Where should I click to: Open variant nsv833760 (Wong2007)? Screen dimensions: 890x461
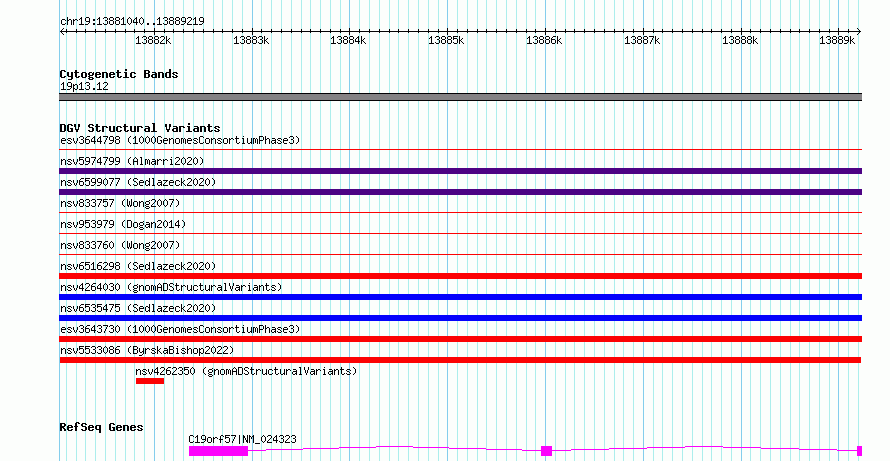[120, 245]
